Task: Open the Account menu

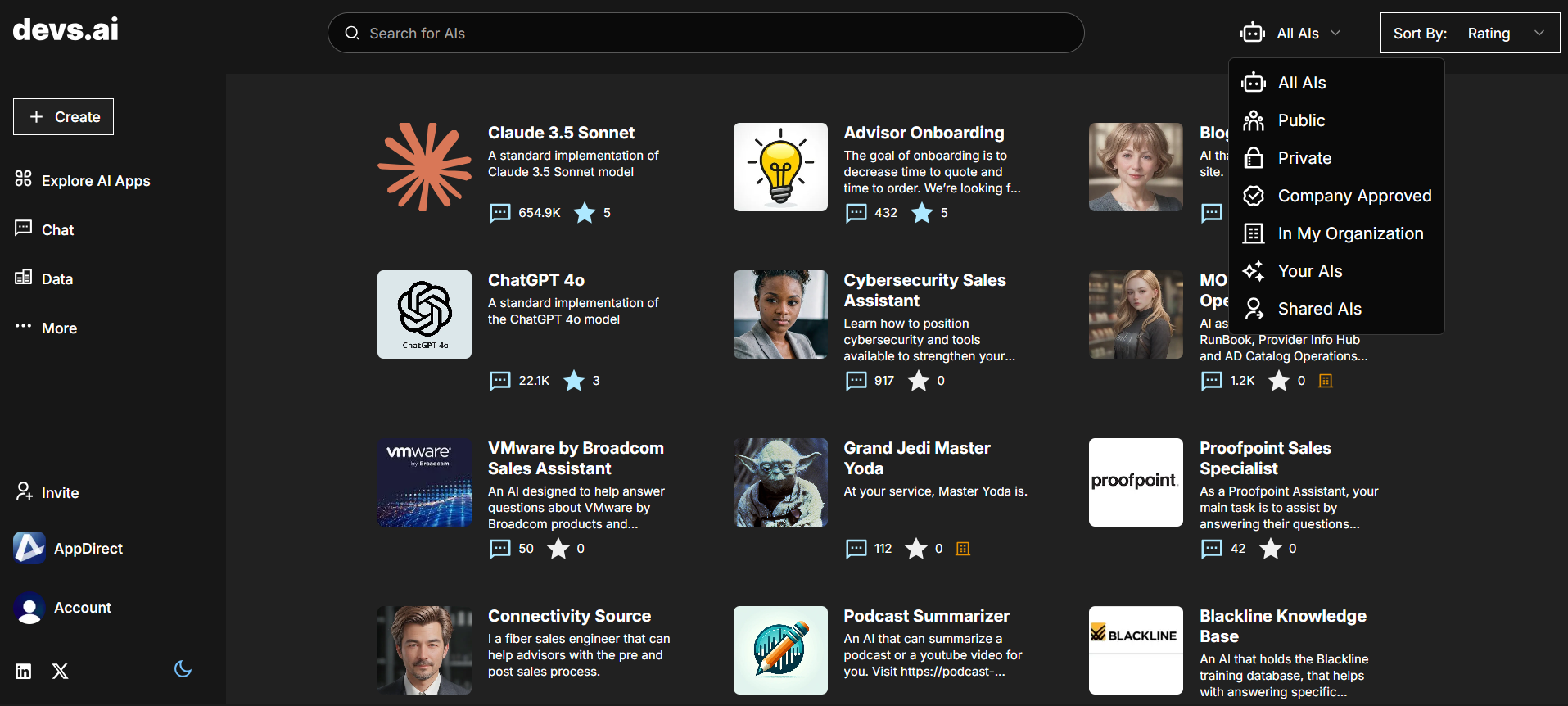Action: pyautogui.click(x=62, y=608)
